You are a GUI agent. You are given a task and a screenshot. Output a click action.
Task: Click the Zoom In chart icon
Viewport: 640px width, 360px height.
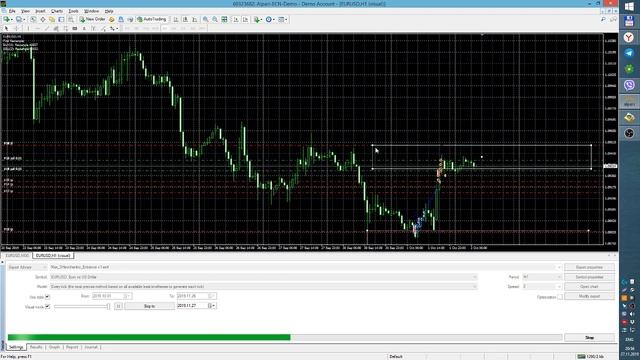(205, 19)
